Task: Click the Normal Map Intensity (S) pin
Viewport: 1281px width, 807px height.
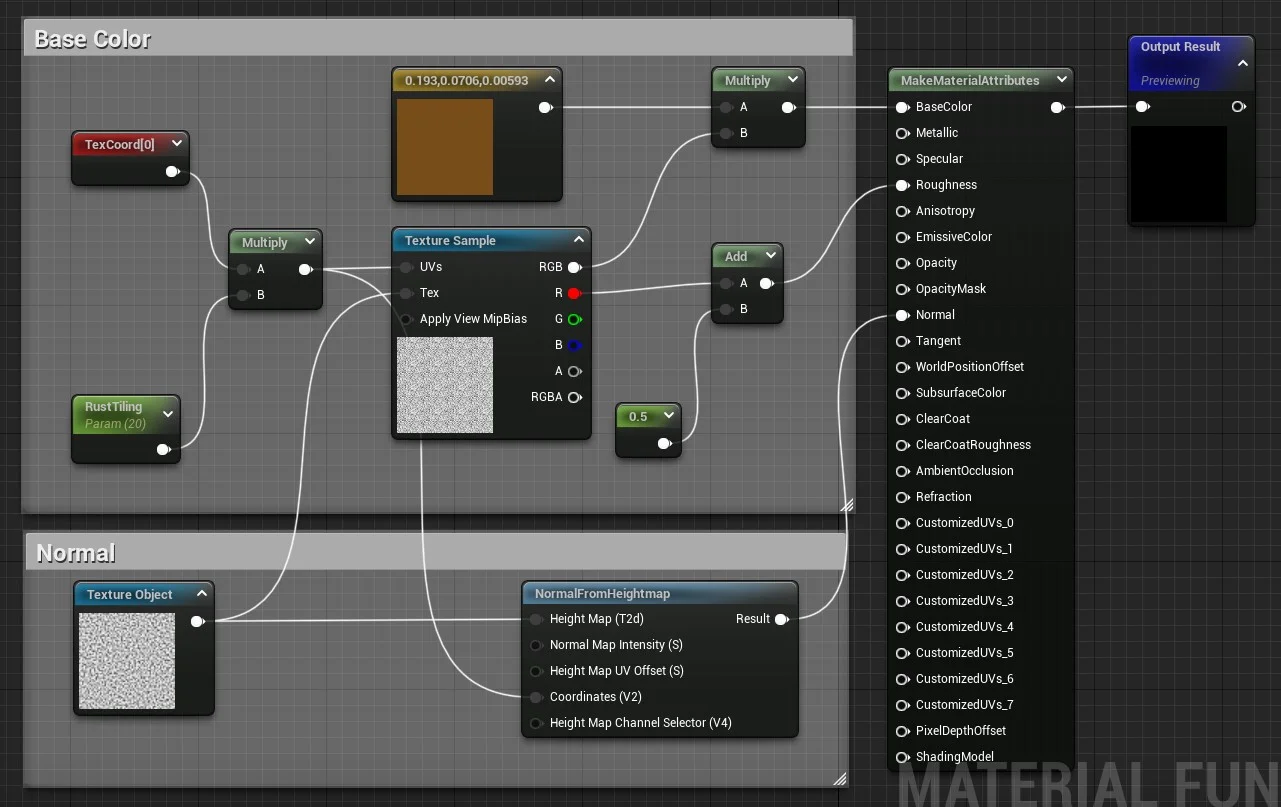Action: click(x=536, y=645)
